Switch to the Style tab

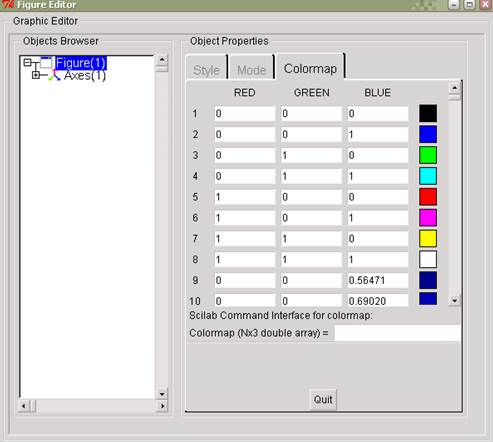pos(206,70)
